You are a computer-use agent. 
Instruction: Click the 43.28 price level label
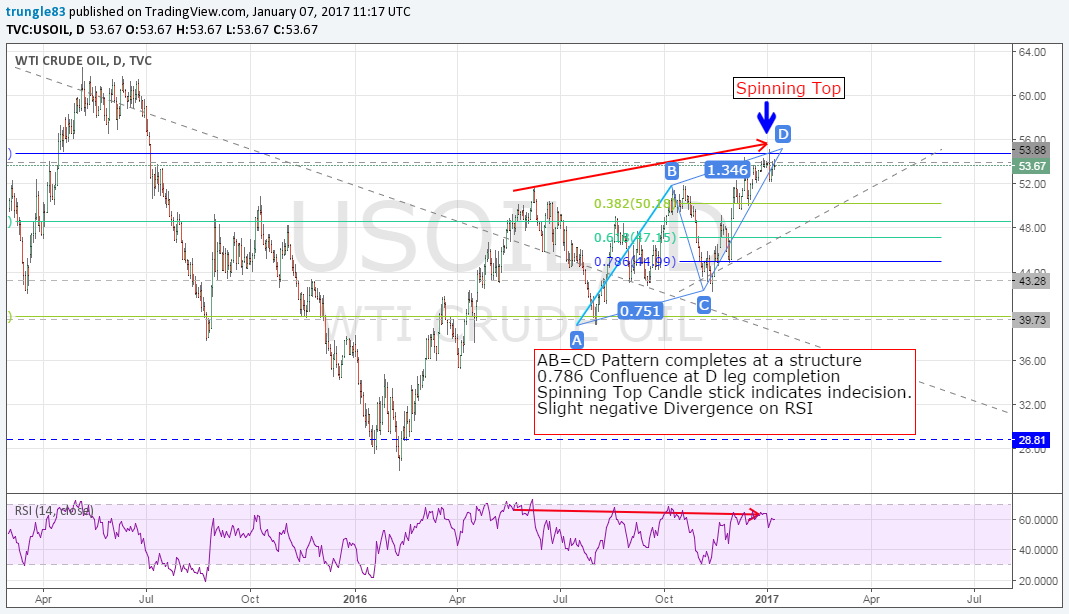click(x=1032, y=281)
